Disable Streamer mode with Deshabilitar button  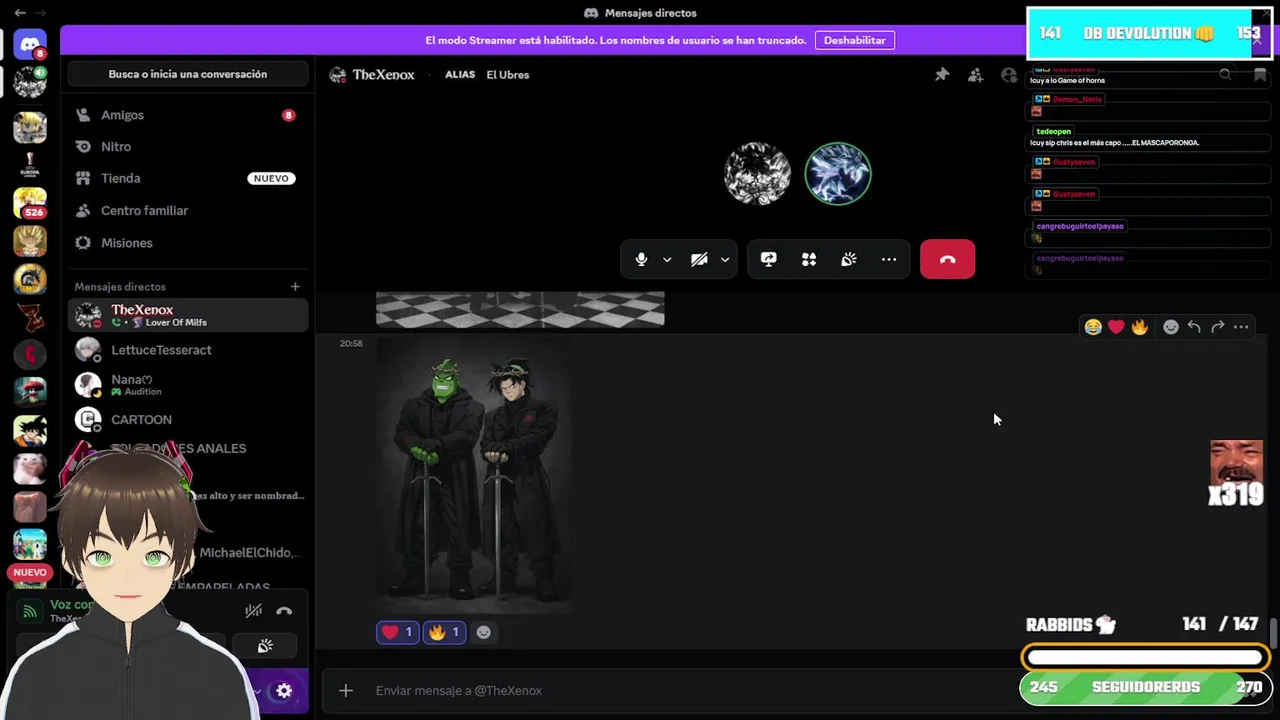point(855,40)
